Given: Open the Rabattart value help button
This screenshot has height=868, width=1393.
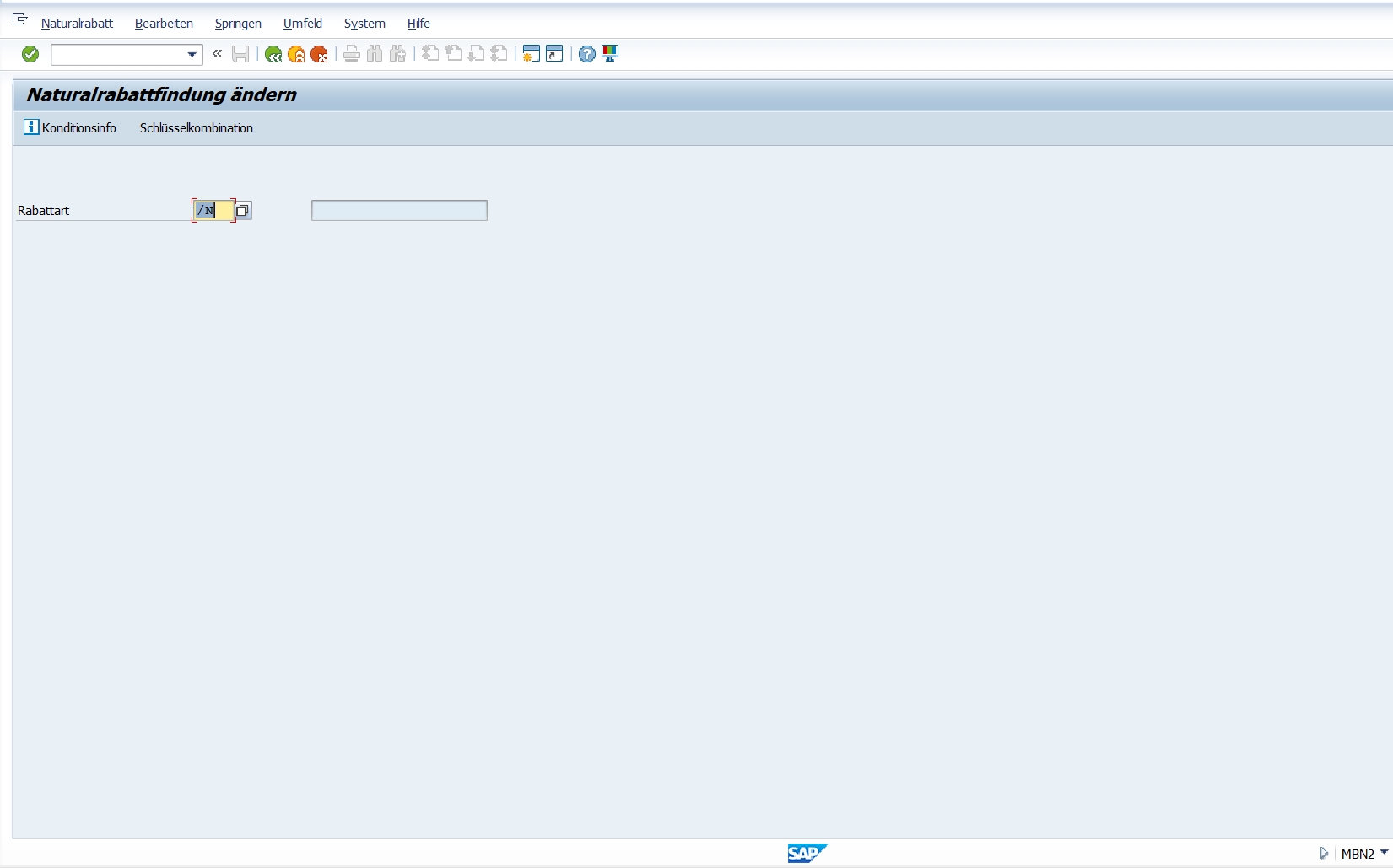Looking at the screenshot, I should 243,210.
